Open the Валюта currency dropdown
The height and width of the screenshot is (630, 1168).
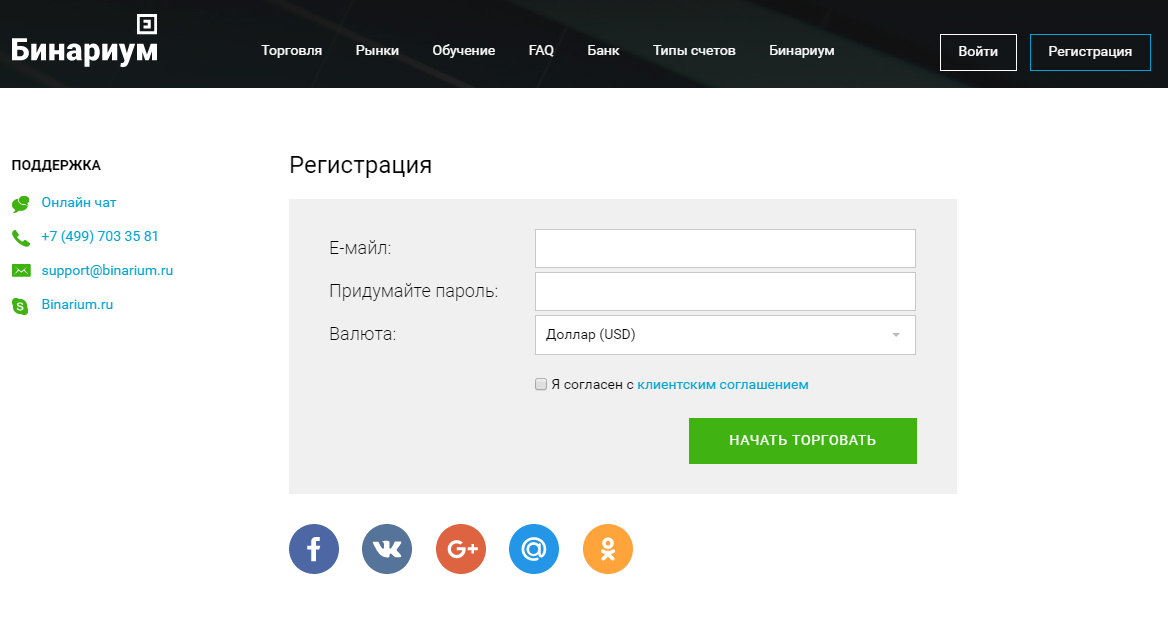(x=725, y=335)
